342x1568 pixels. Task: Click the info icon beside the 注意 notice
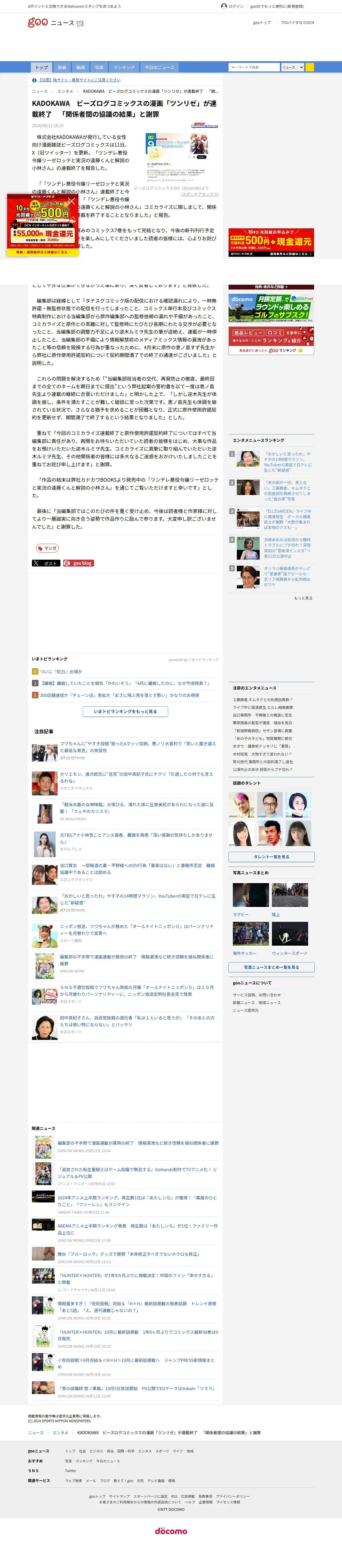(x=34, y=80)
